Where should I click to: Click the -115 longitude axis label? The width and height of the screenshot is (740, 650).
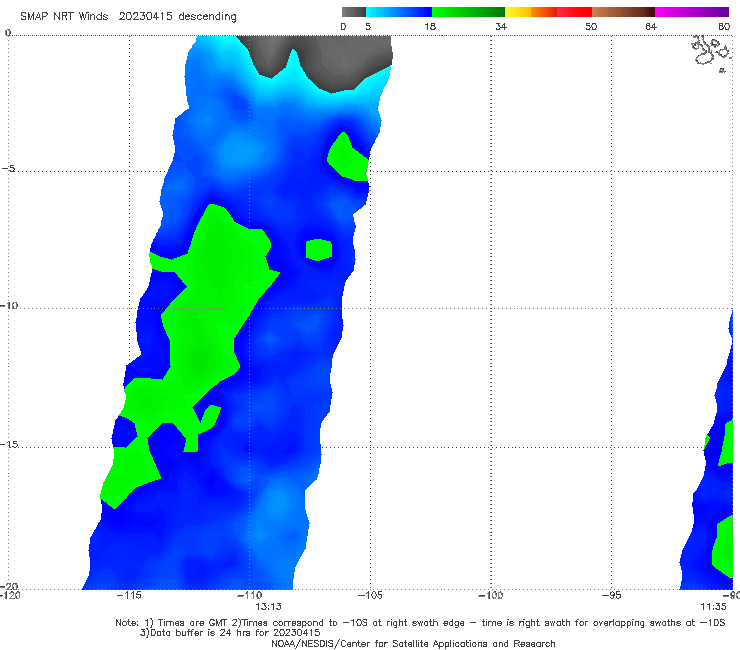(129, 595)
